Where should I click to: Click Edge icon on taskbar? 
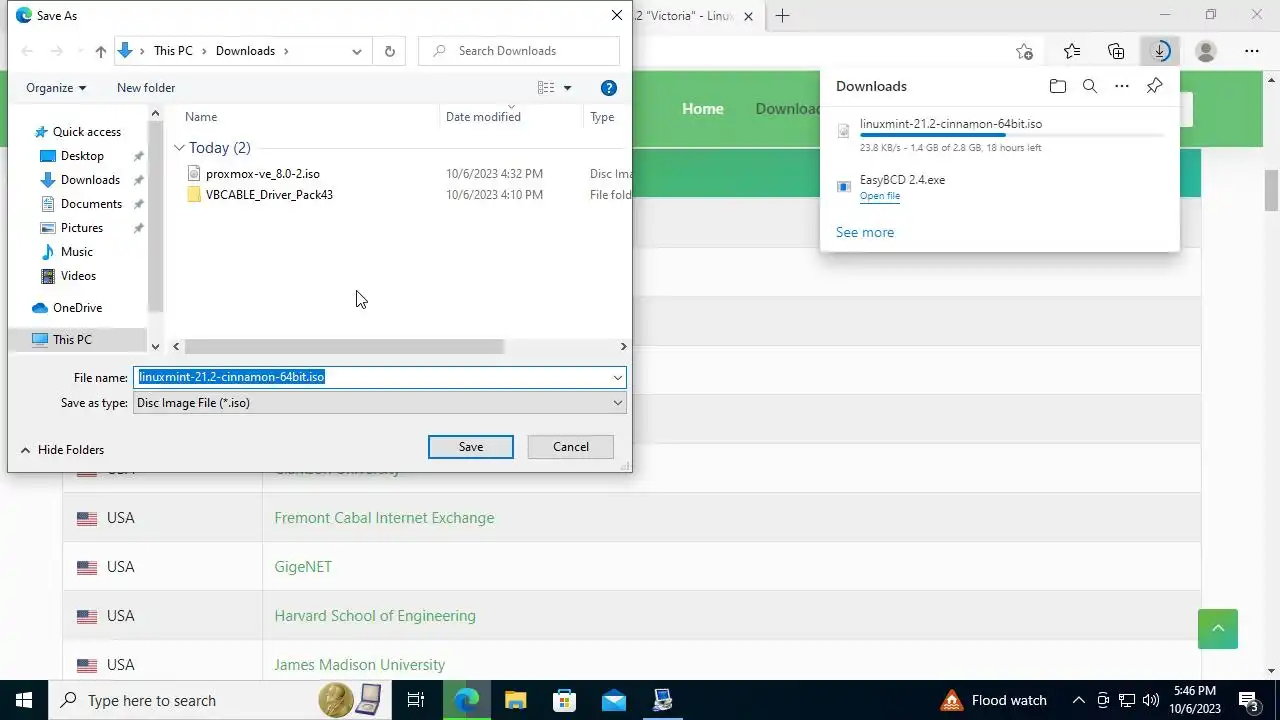tap(467, 700)
